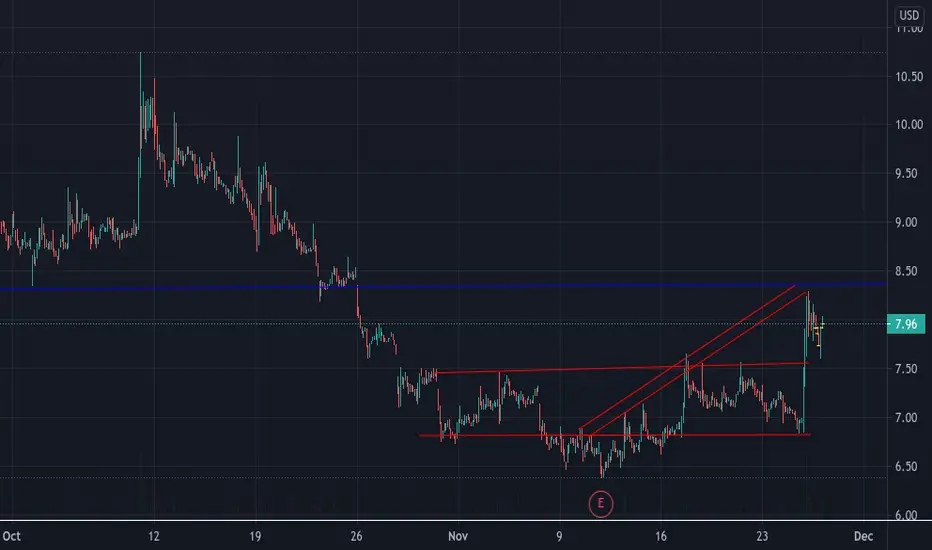The width and height of the screenshot is (932, 550).
Task: Click the 9 date axis label
Action: tap(559, 536)
